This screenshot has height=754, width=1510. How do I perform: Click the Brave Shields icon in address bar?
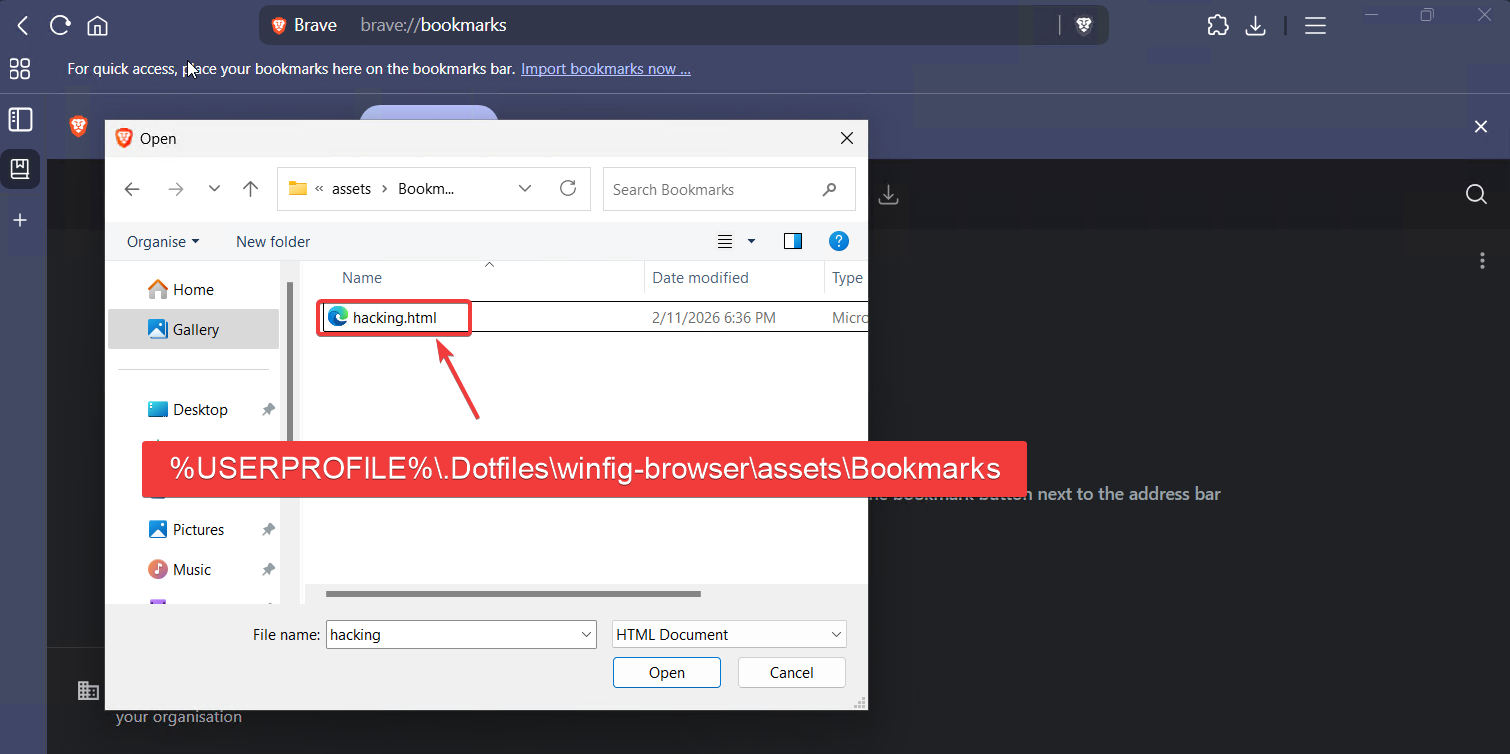[1084, 26]
